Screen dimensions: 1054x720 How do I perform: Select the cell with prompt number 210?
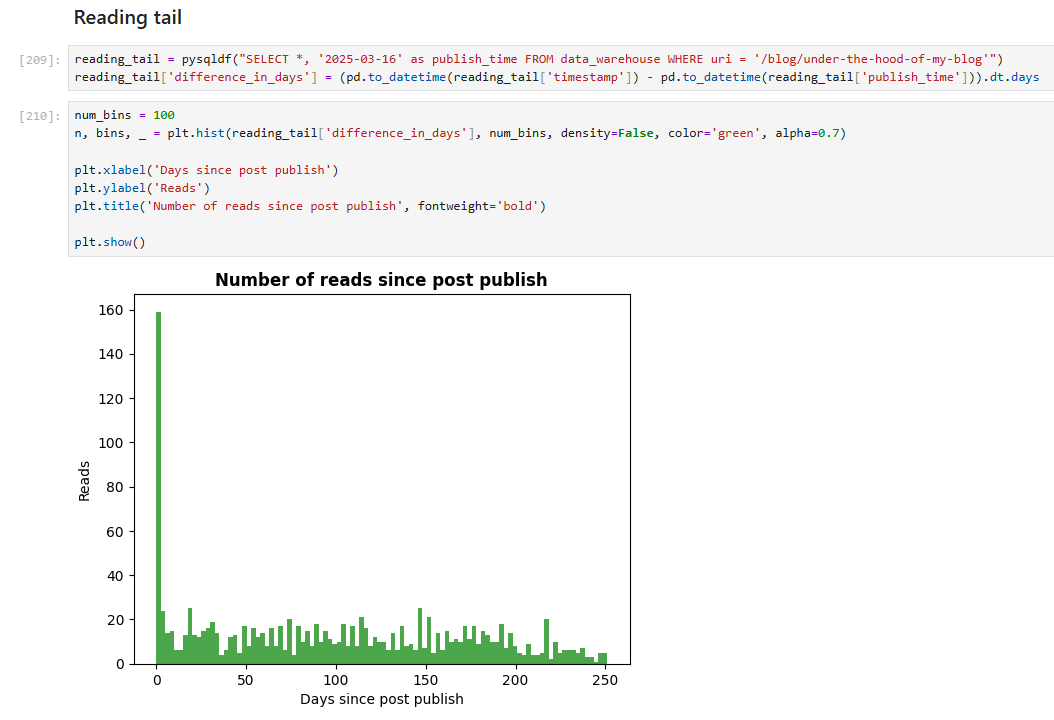click(x=36, y=116)
